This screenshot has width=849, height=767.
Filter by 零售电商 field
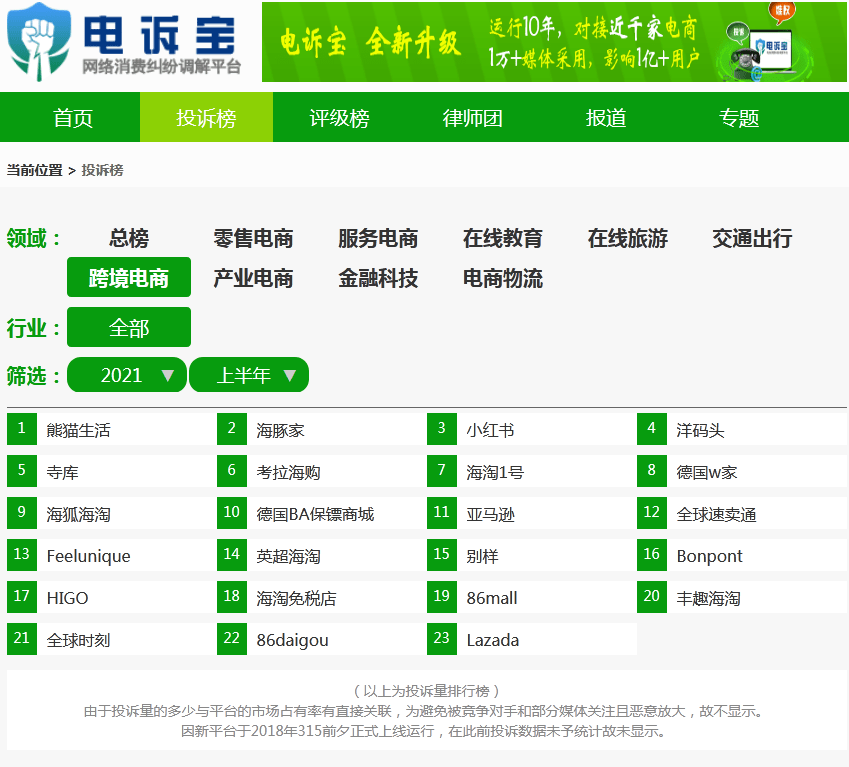click(x=253, y=238)
